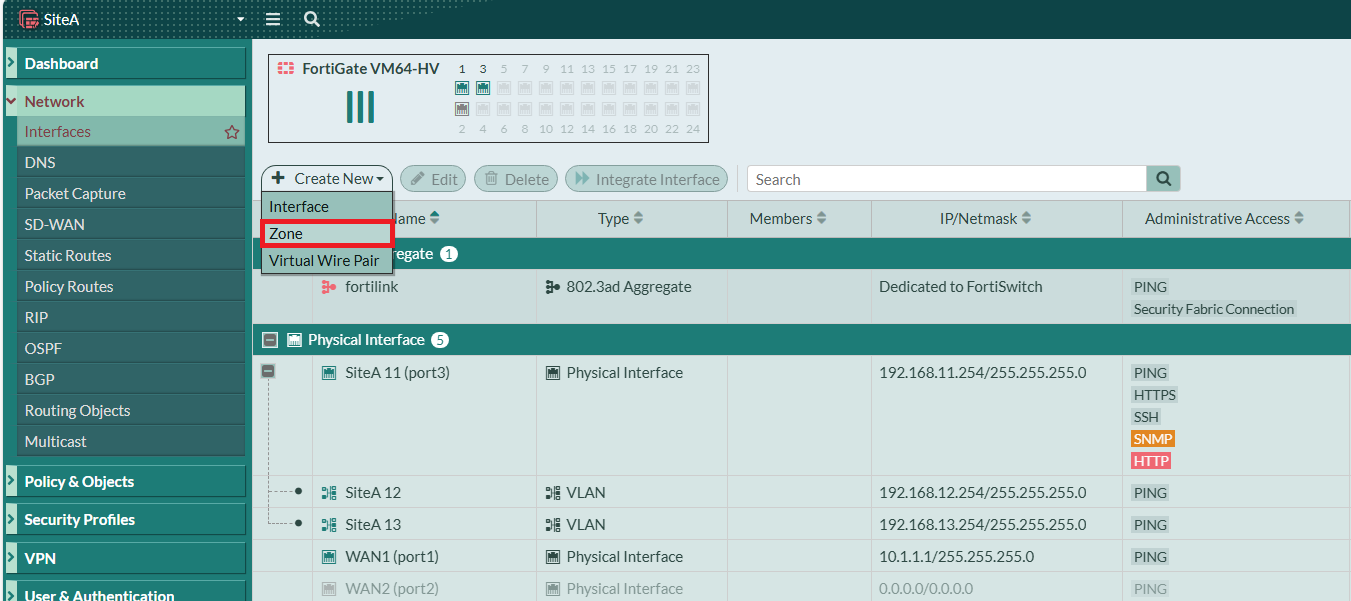
Task: Click the 802.3ad Aggregate type icon
Action: pyautogui.click(x=553, y=287)
